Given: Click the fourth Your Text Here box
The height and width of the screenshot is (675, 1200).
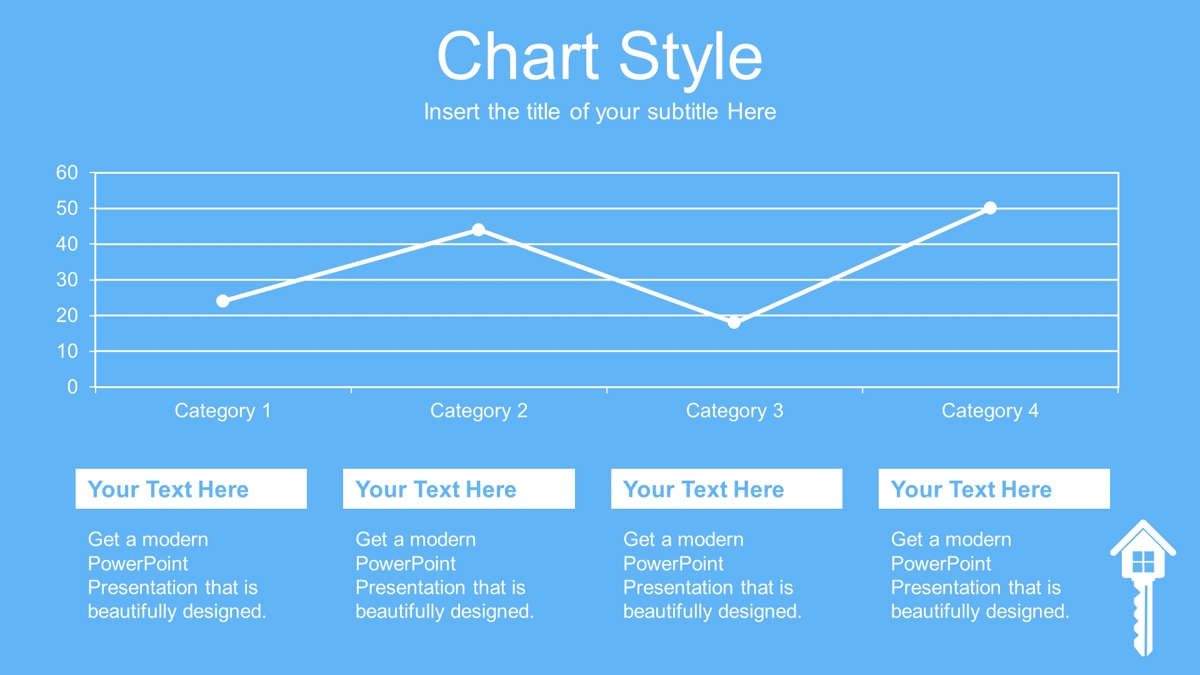Looking at the screenshot, I should pyautogui.click(x=994, y=489).
